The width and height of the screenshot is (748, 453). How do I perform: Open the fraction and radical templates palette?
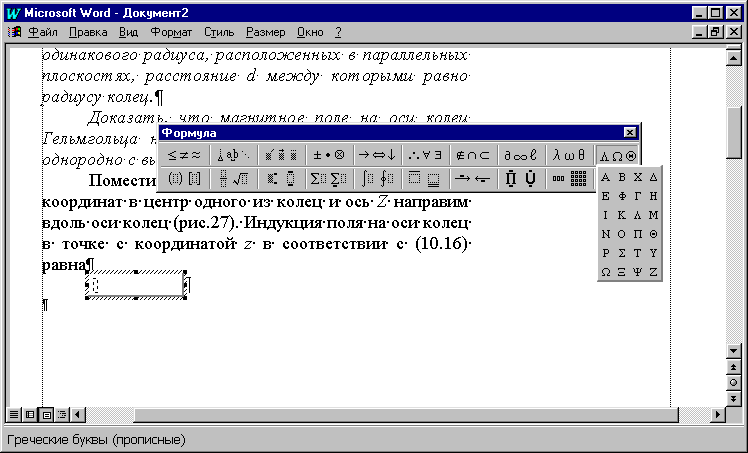pos(233,179)
